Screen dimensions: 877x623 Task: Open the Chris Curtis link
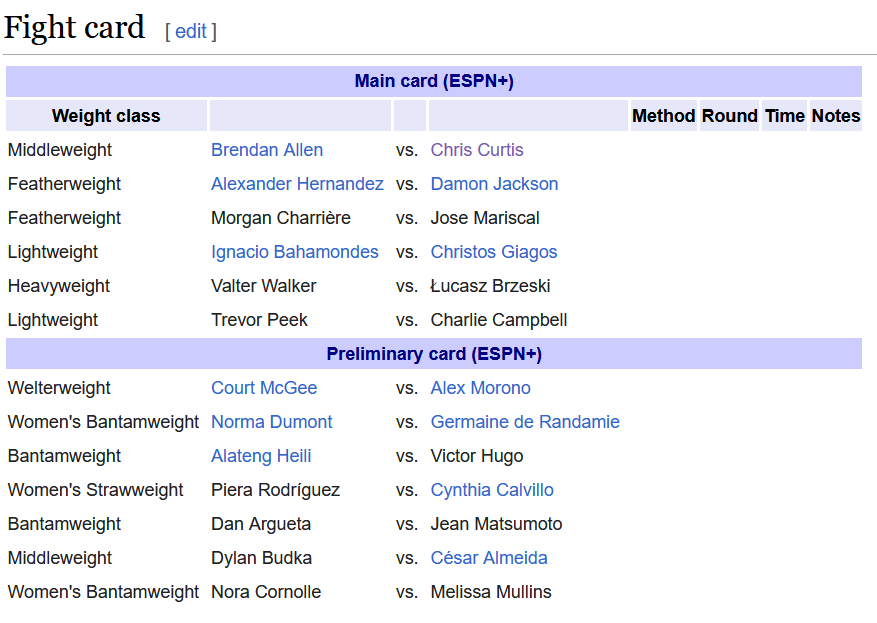[477, 150]
